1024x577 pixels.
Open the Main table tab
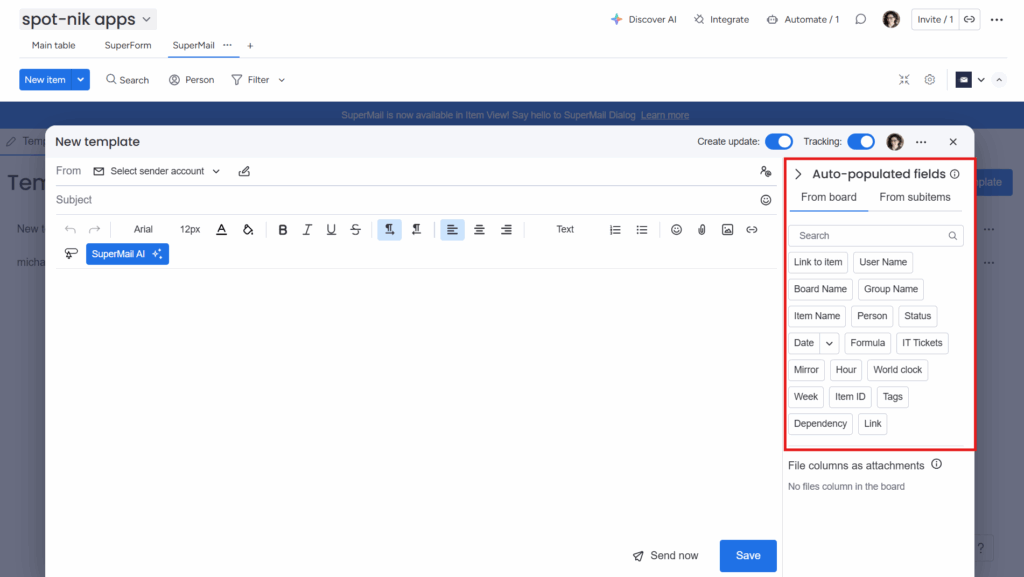(x=54, y=46)
